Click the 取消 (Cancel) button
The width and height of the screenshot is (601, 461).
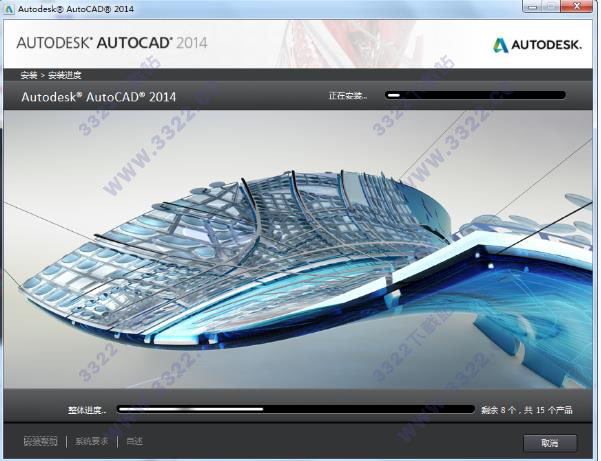click(550, 443)
